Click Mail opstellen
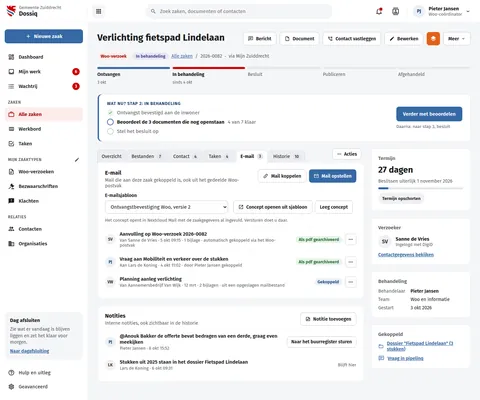Image resolution: width=480 pixels, height=400 pixels. (x=332, y=176)
